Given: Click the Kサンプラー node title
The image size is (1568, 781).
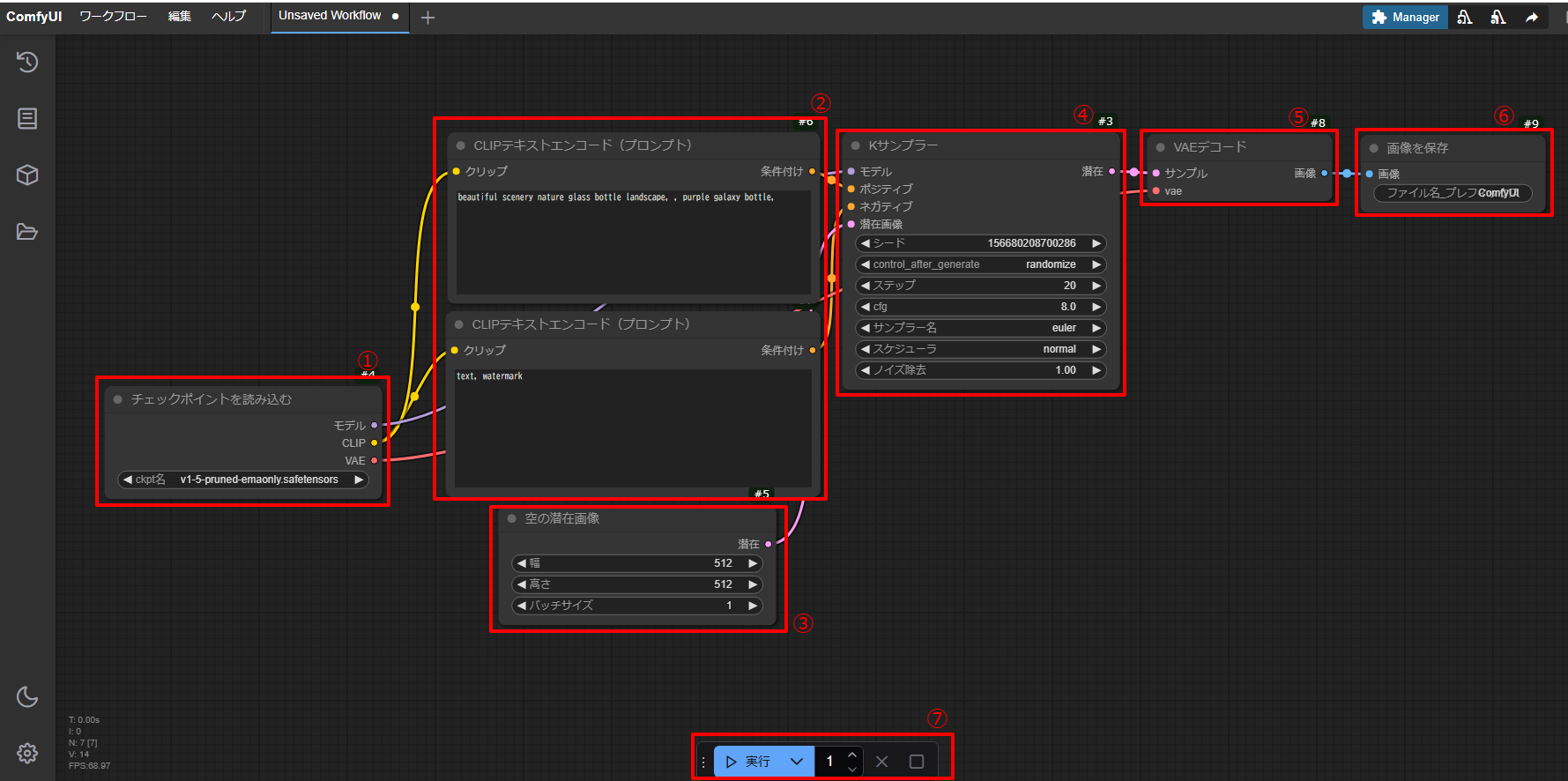Looking at the screenshot, I should pos(903,145).
